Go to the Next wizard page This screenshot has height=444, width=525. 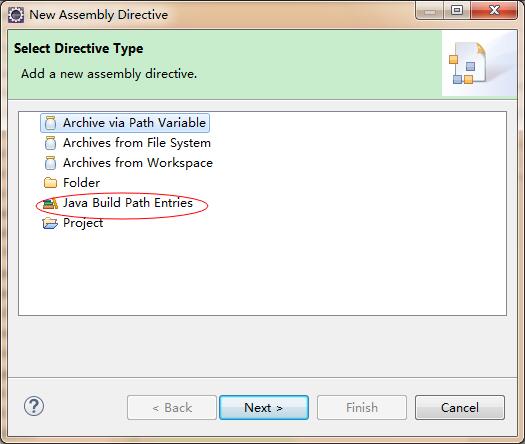click(x=264, y=408)
